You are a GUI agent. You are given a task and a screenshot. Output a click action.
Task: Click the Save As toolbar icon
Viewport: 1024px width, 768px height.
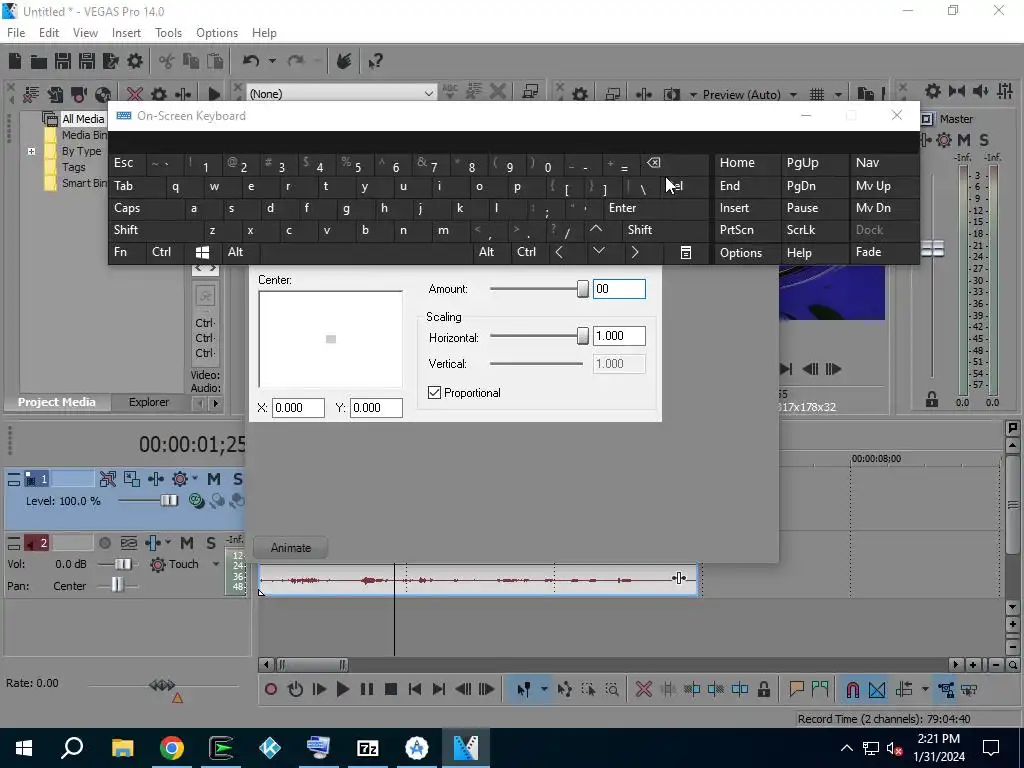pyautogui.click(x=87, y=61)
